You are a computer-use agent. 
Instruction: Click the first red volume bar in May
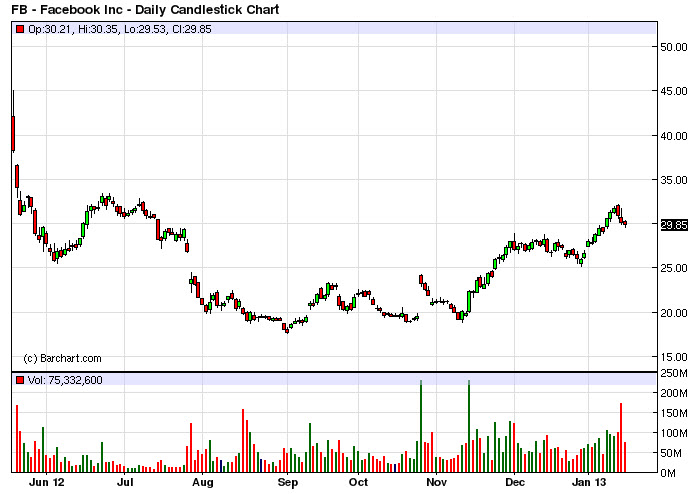point(17,439)
